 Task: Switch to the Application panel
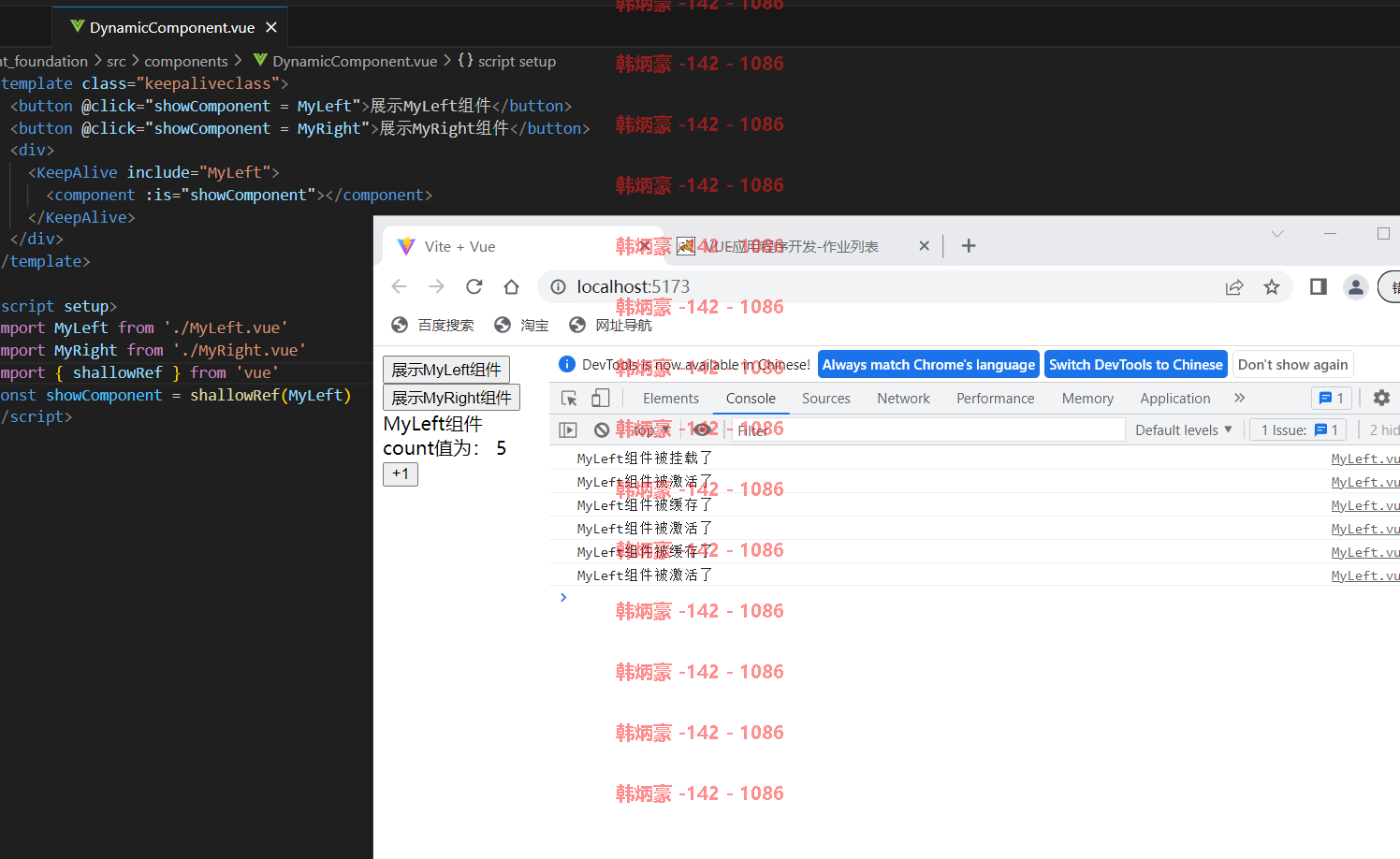point(1175,398)
